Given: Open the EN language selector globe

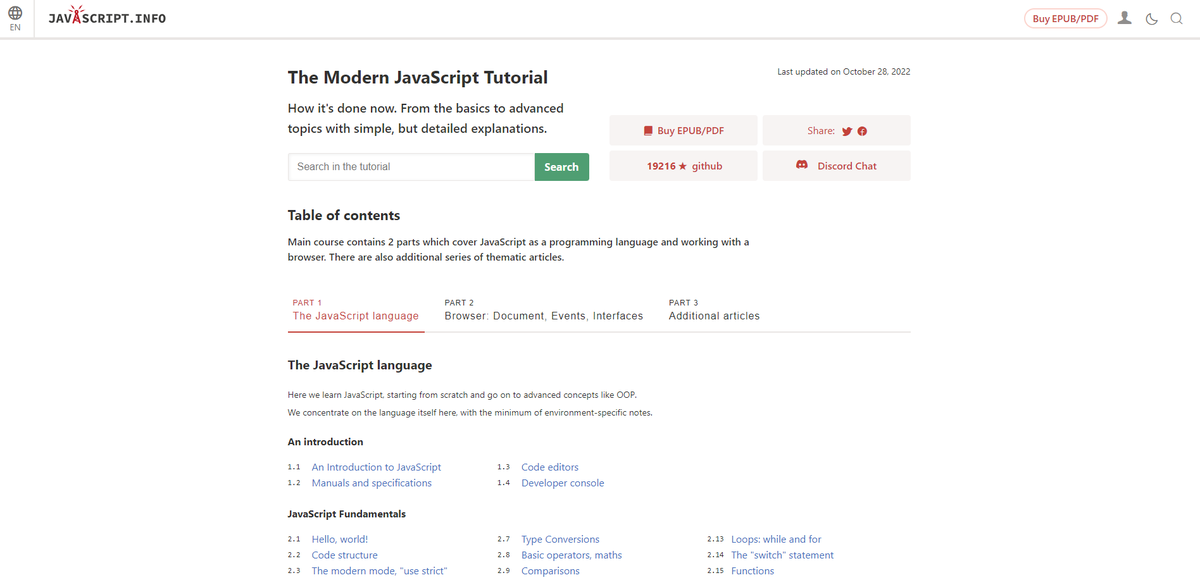Looking at the screenshot, I should click(x=14, y=14).
